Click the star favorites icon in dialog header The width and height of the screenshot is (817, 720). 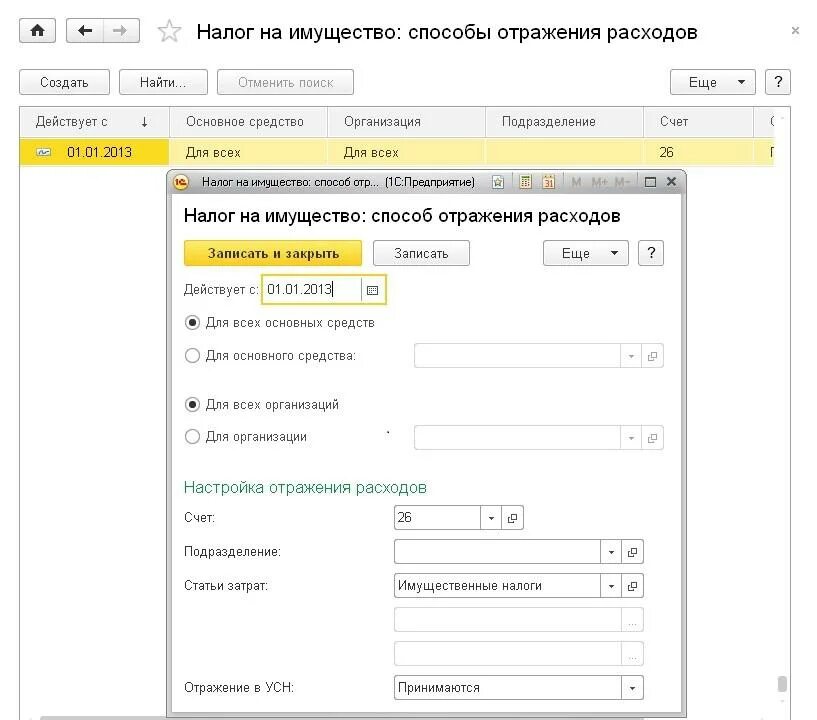(497, 182)
